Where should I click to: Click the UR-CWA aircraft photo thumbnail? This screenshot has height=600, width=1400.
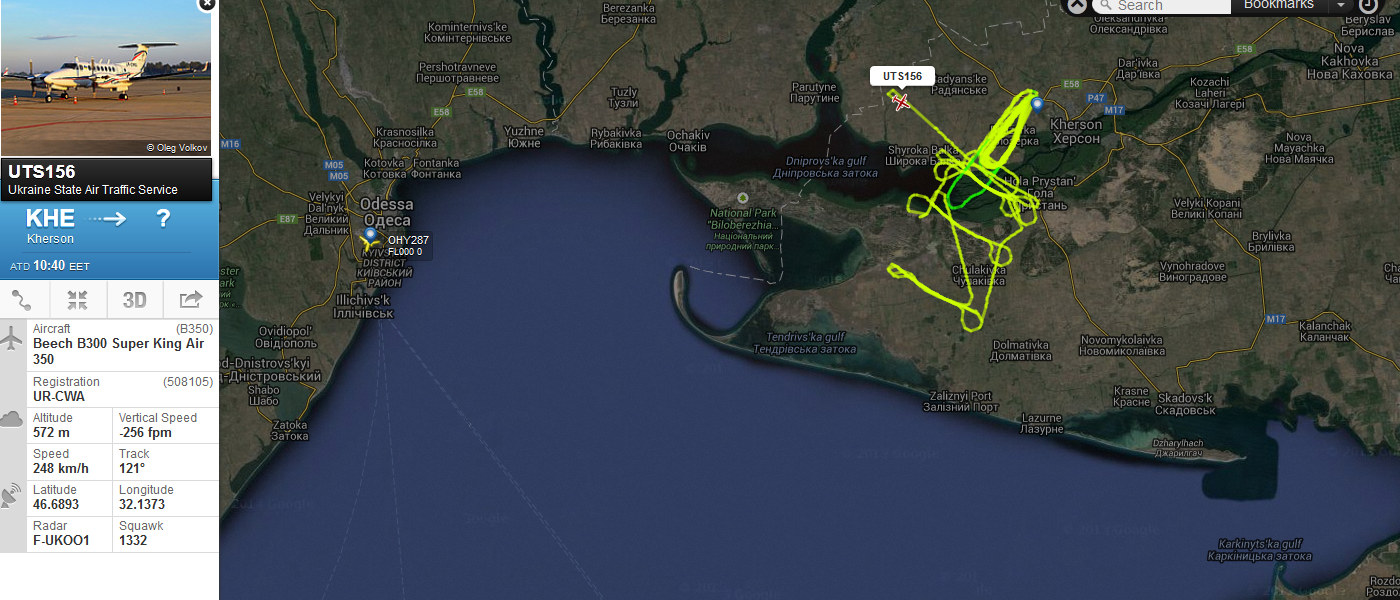pyautogui.click(x=106, y=78)
